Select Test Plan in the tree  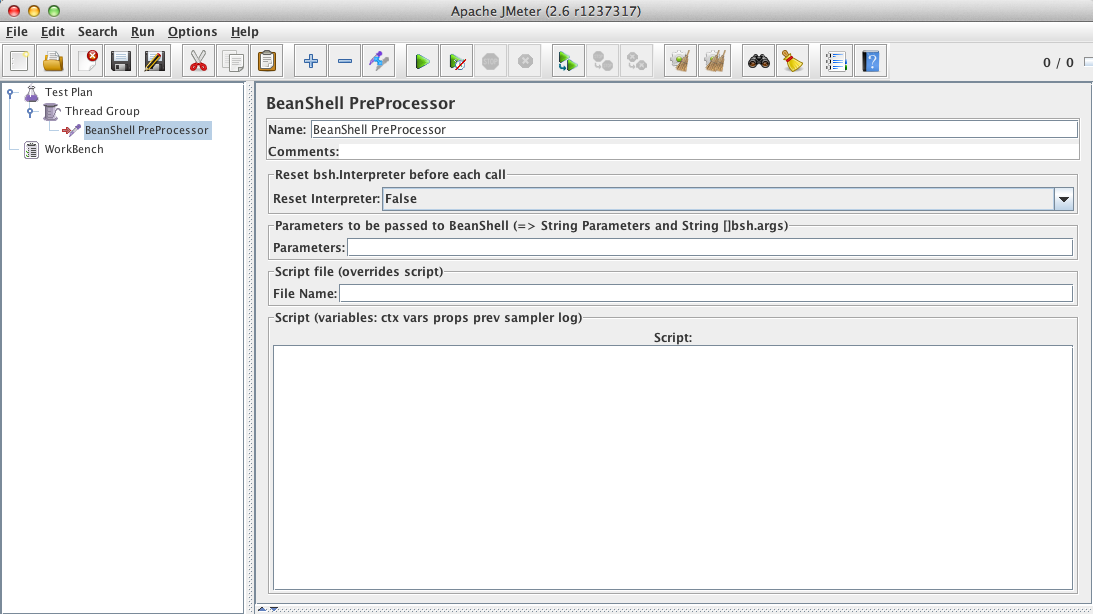(x=68, y=92)
